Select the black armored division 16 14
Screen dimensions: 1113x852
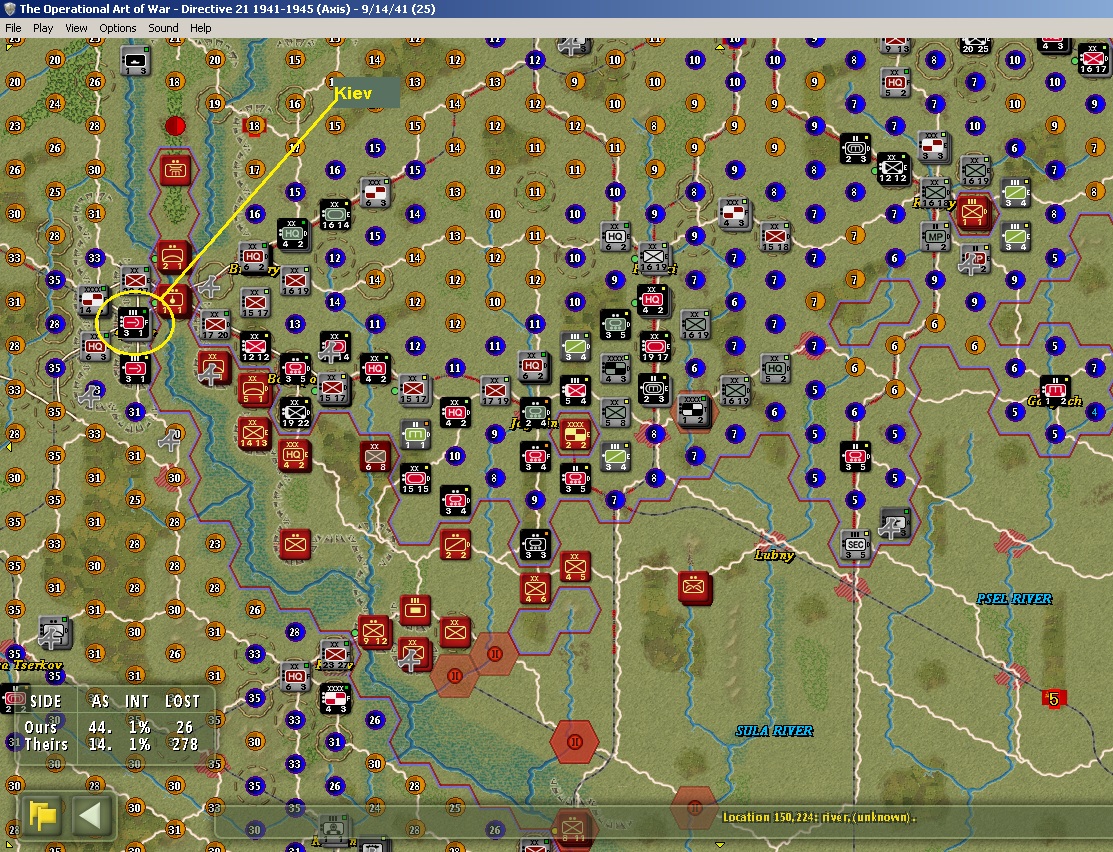coord(335,215)
